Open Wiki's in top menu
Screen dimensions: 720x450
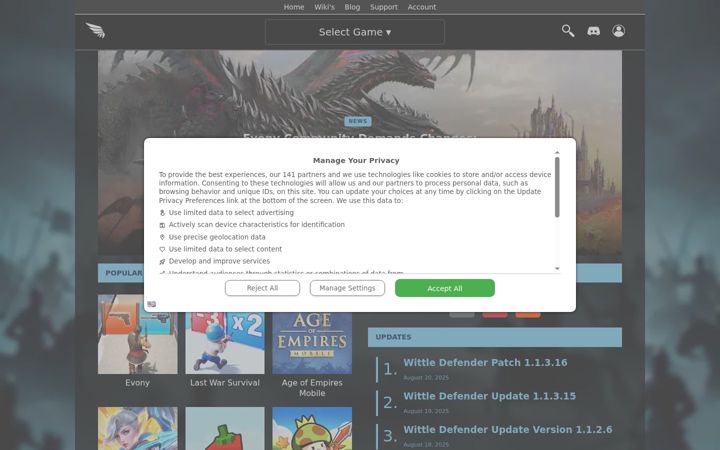(324, 7)
